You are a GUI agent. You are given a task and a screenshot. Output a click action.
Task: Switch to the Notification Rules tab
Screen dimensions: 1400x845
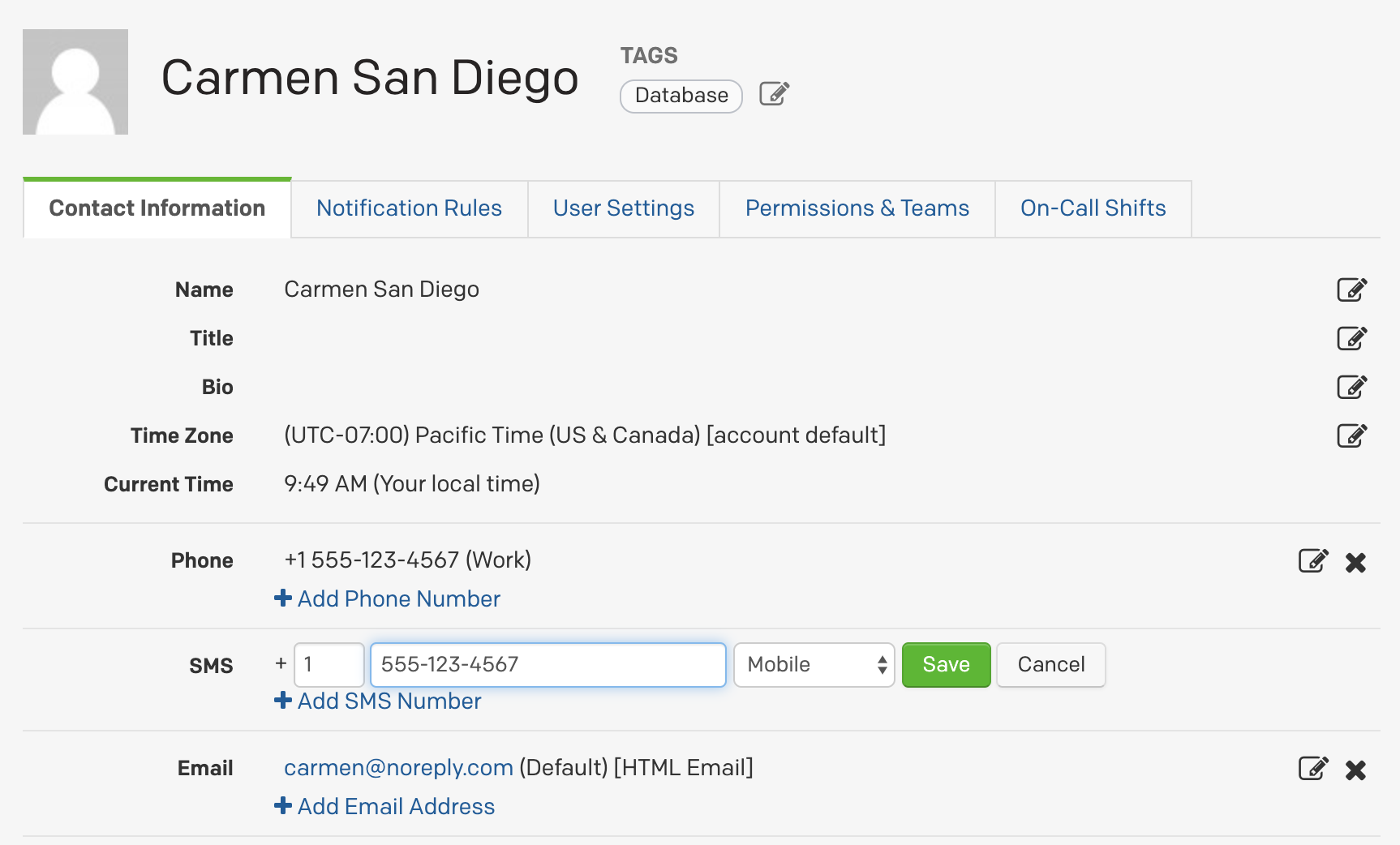[x=409, y=208]
